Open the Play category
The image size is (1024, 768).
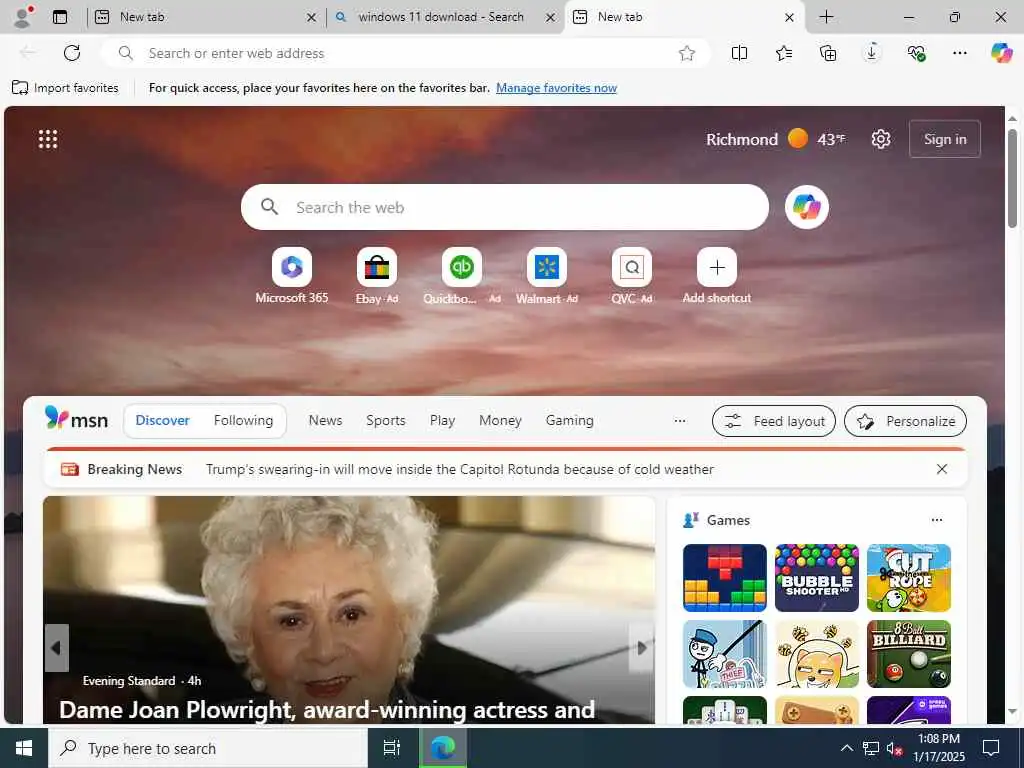click(x=442, y=421)
